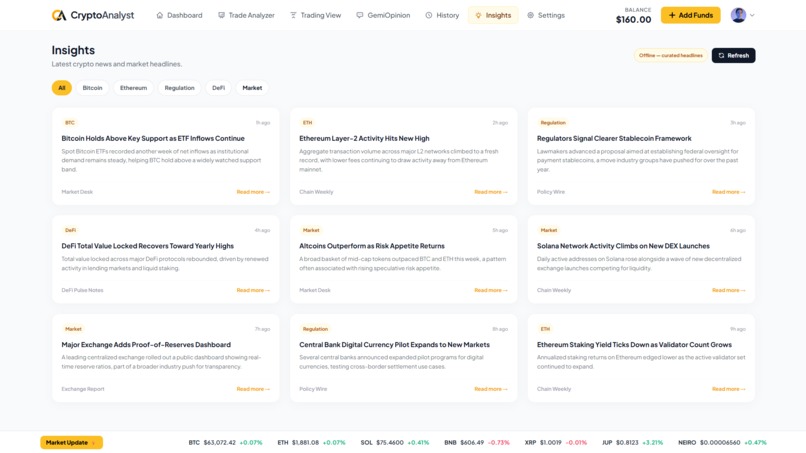Screen dimensions: 806x453
Task: Click the BTC $63,072.42 ticker entry
Action: tap(225, 443)
